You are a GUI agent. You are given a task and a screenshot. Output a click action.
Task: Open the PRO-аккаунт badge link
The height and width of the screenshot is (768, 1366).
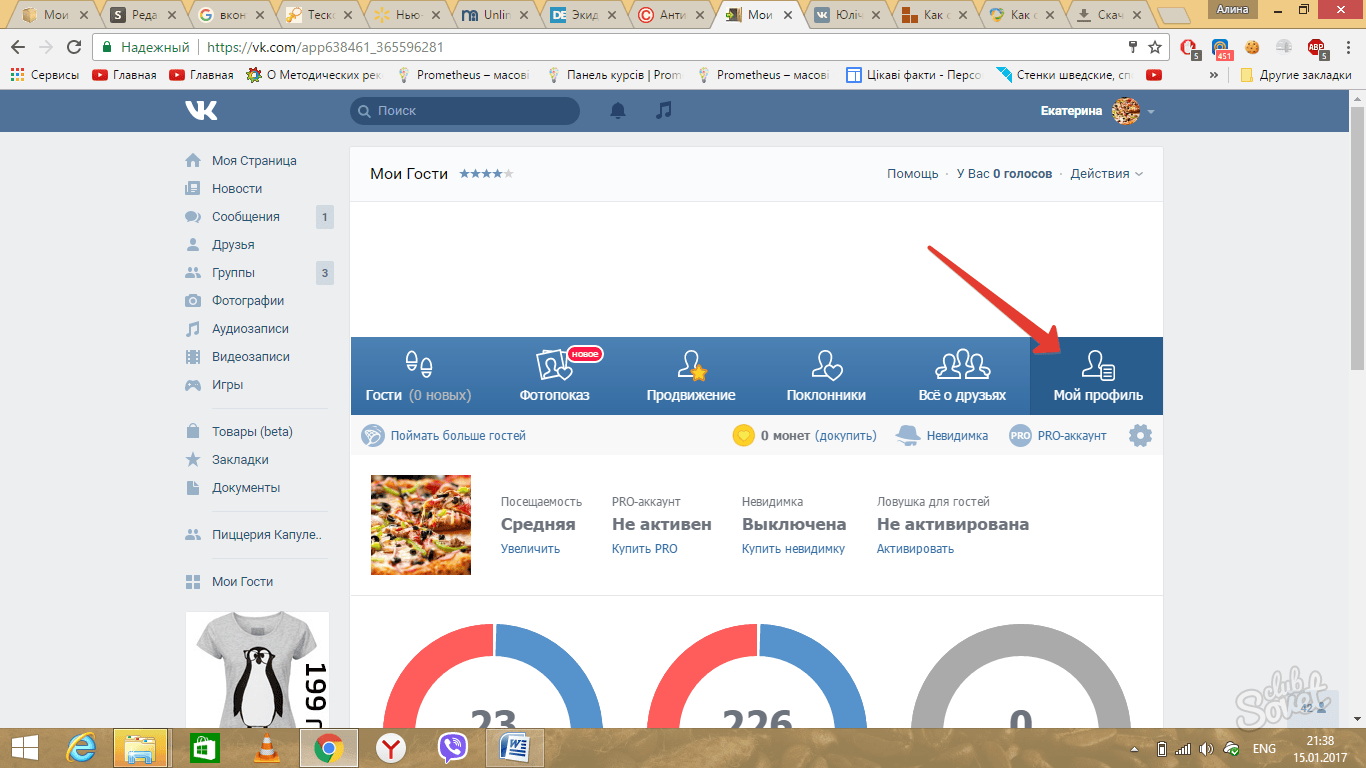(1058, 436)
